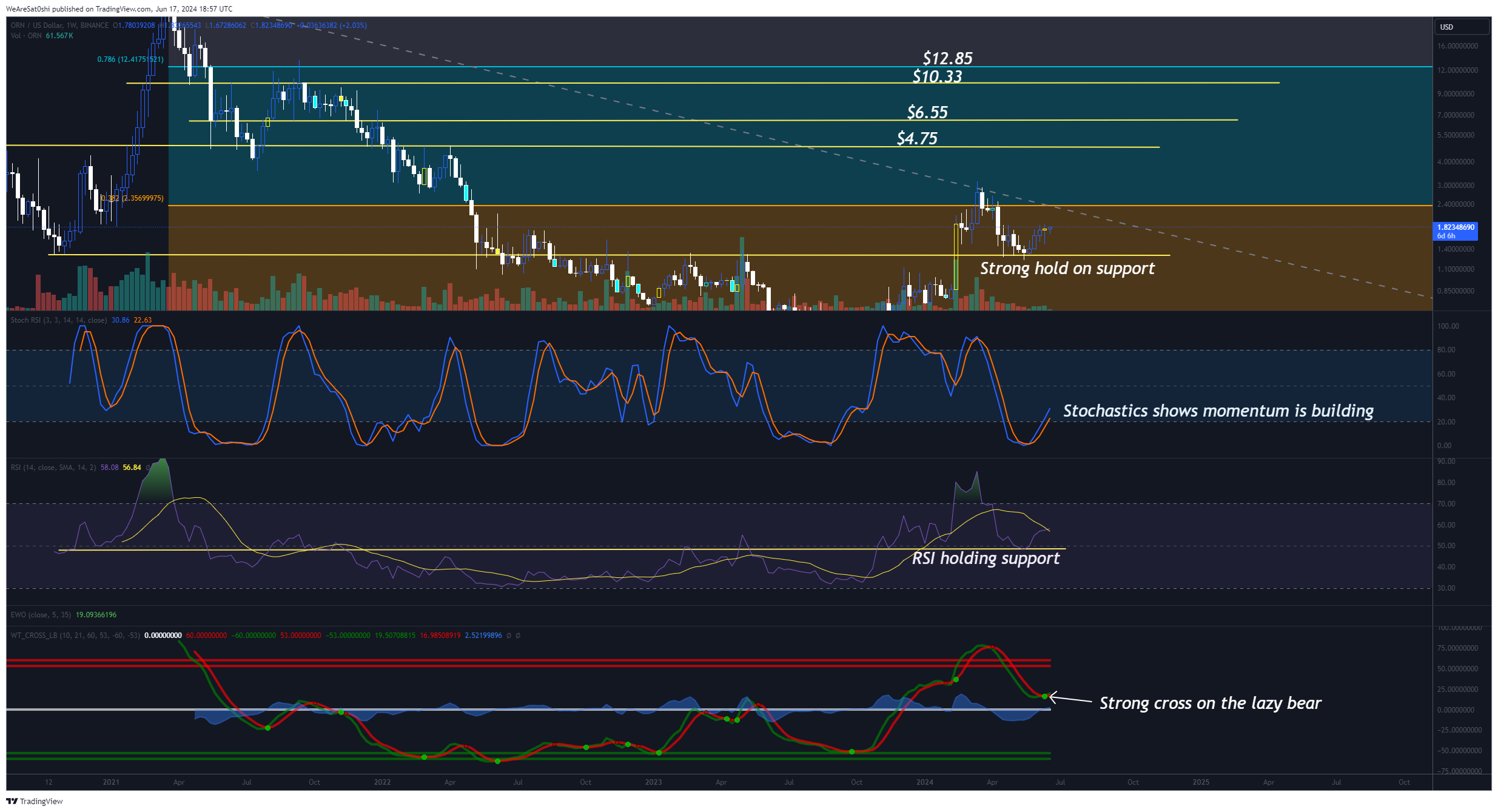Click the 16.00000000 price axis value

(1457, 46)
